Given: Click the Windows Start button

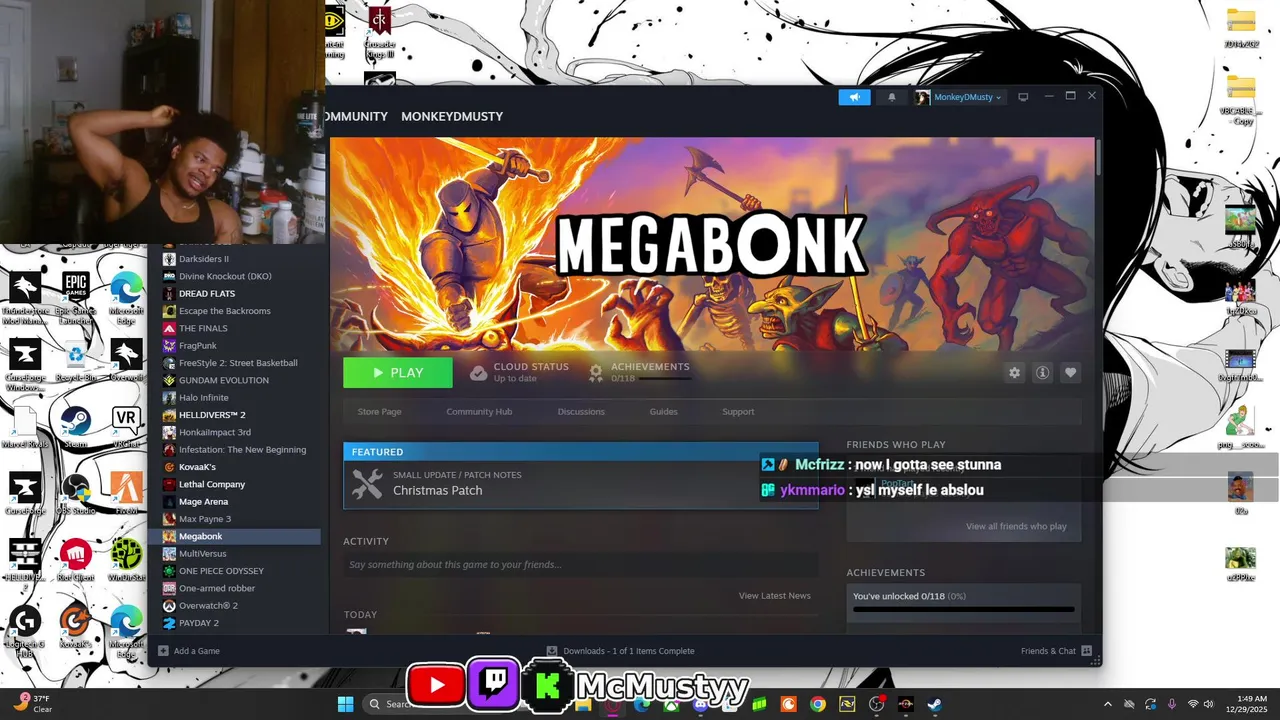Looking at the screenshot, I should [x=345, y=704].
